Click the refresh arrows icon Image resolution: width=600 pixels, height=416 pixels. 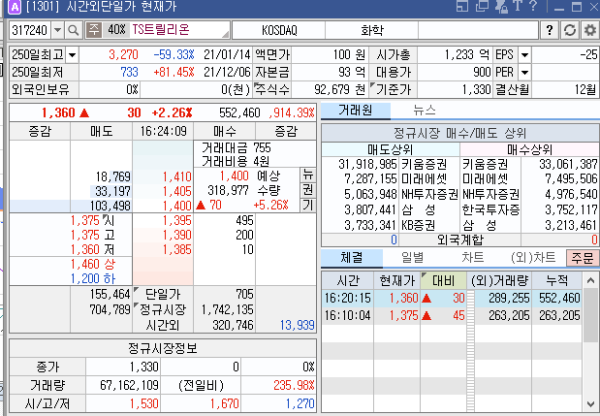570,30
